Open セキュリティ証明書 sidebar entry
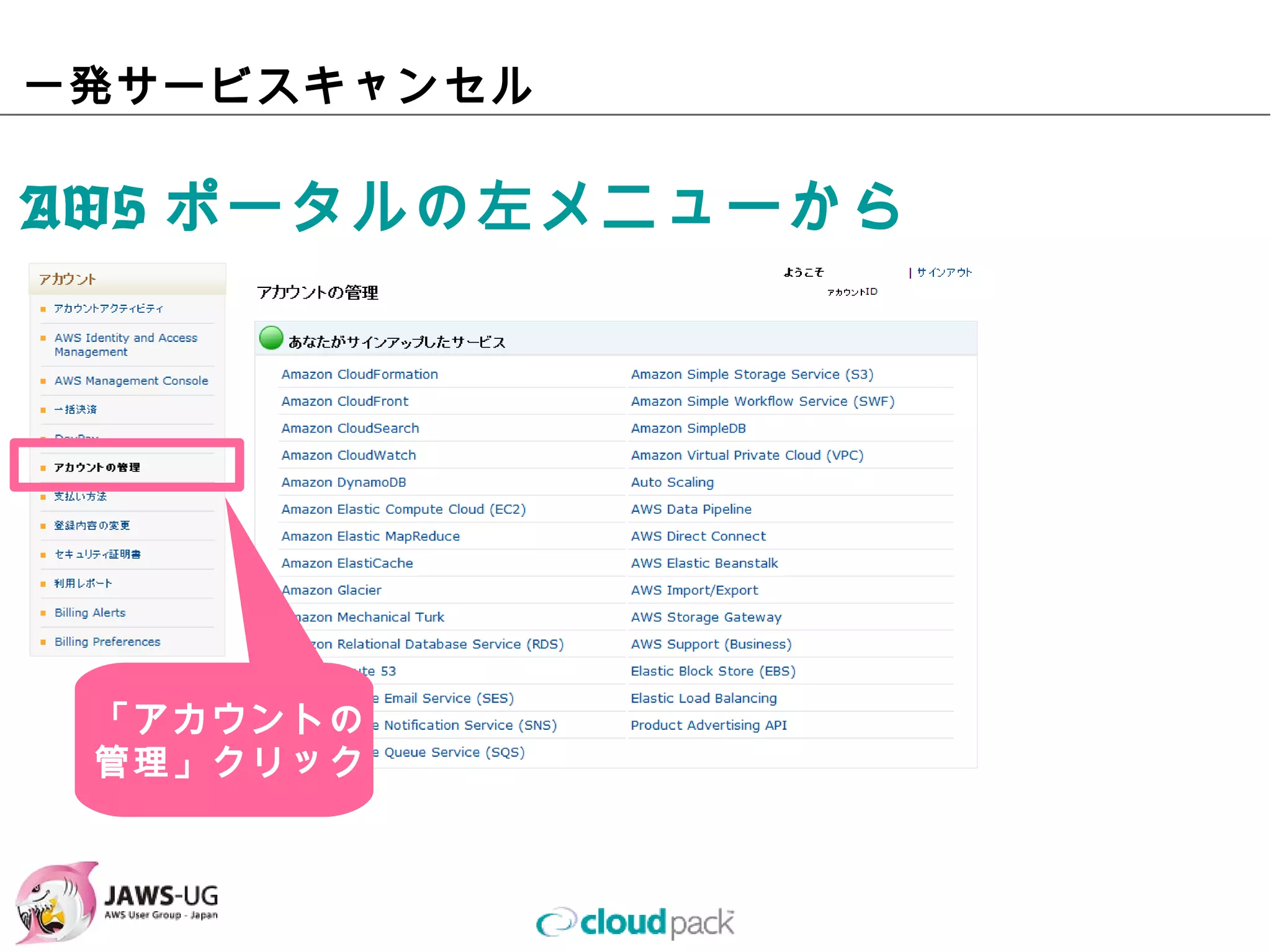The width and height of the screenshot is (1271, 952). click(97, 554)
